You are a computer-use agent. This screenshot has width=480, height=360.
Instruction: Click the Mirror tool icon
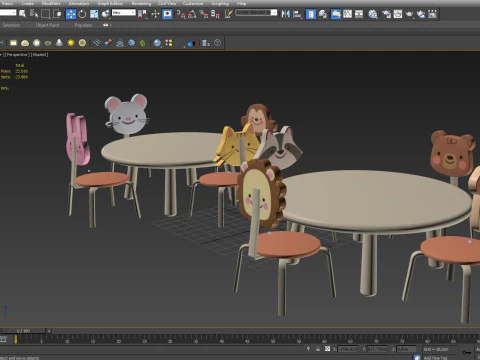[x=286, y=14]
